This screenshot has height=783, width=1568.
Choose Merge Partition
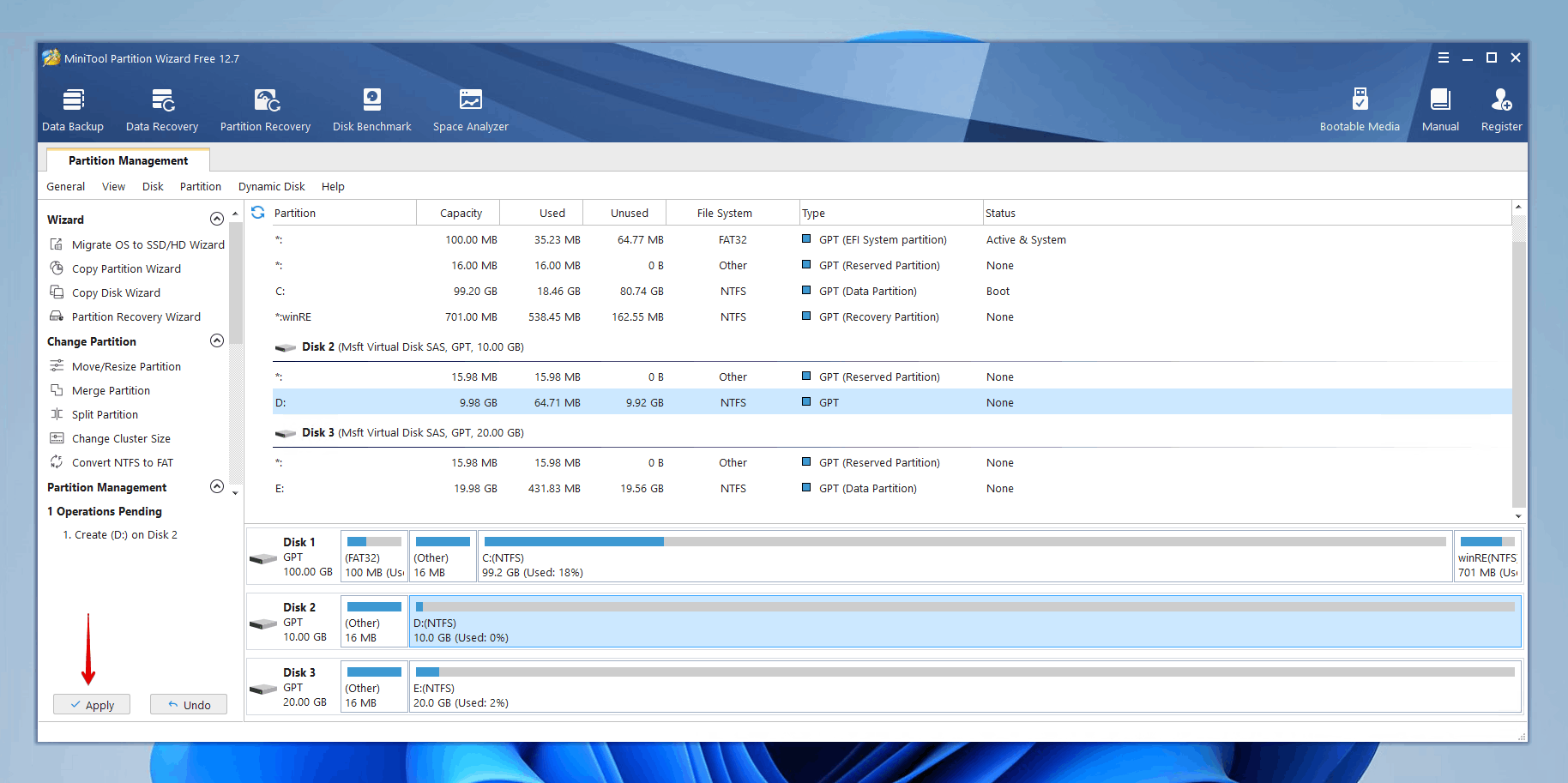click(100, 390)
